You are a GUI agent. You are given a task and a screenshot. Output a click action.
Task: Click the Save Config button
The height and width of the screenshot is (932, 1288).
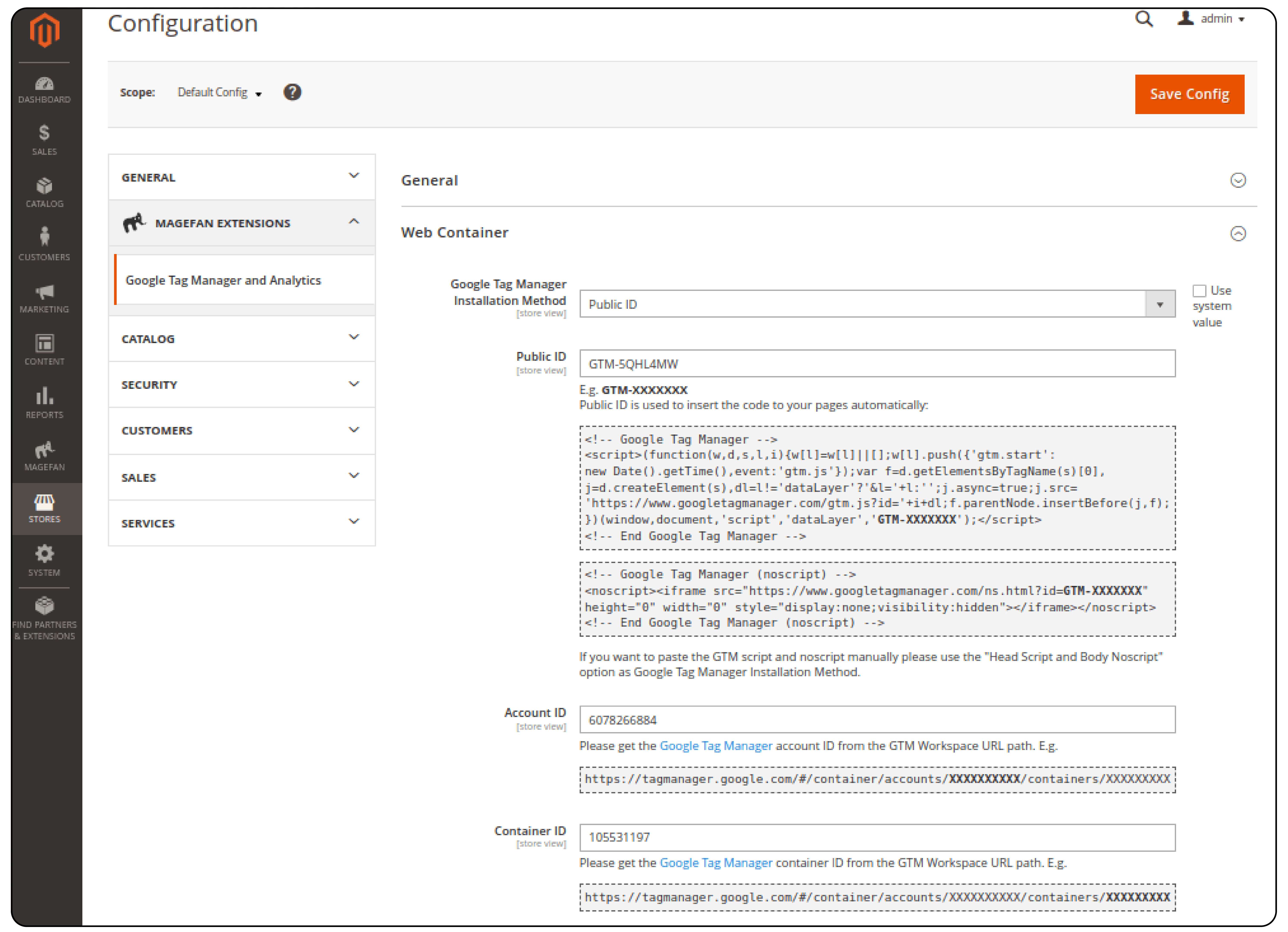(1189, 94)
